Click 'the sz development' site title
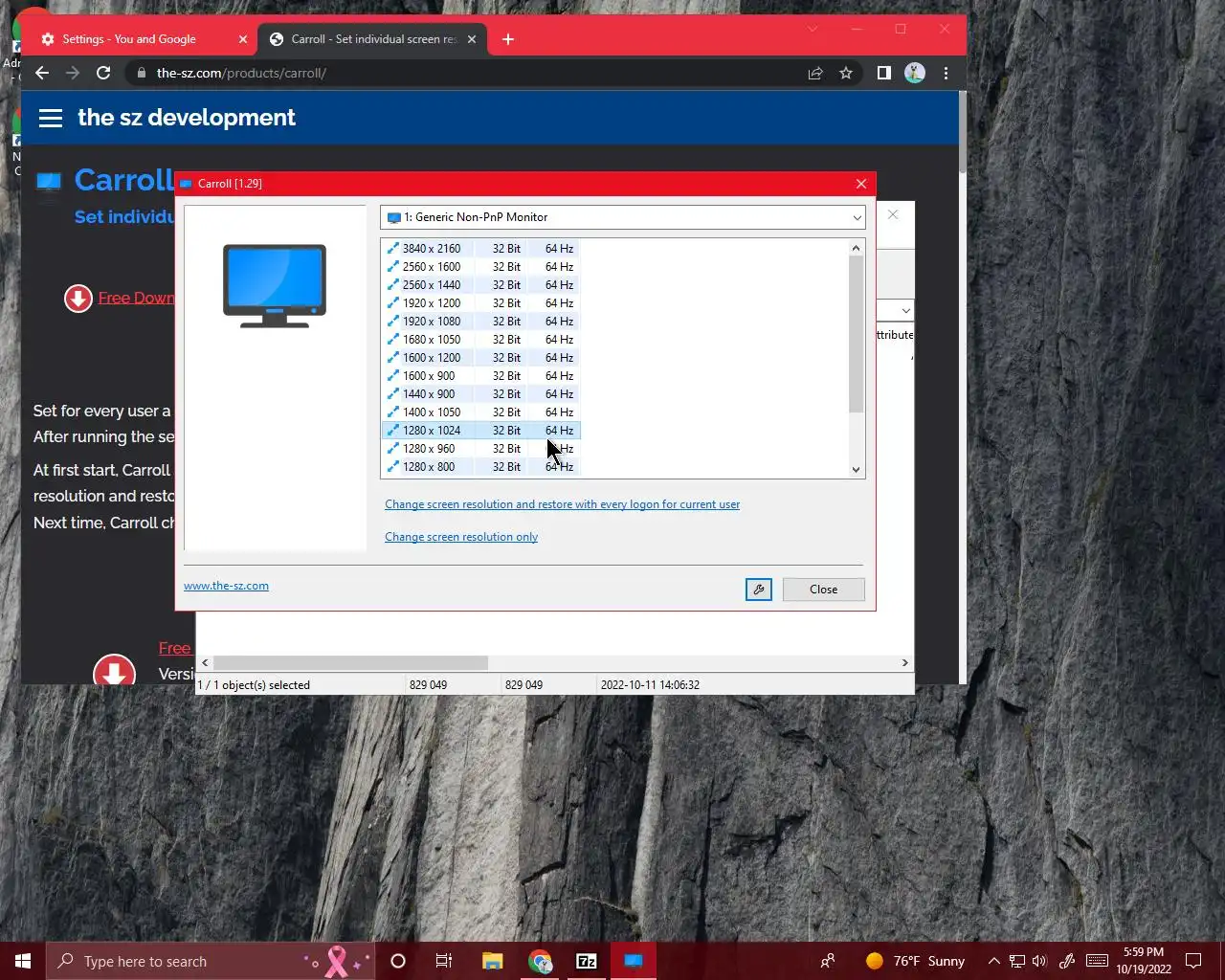 coord(187,118)
